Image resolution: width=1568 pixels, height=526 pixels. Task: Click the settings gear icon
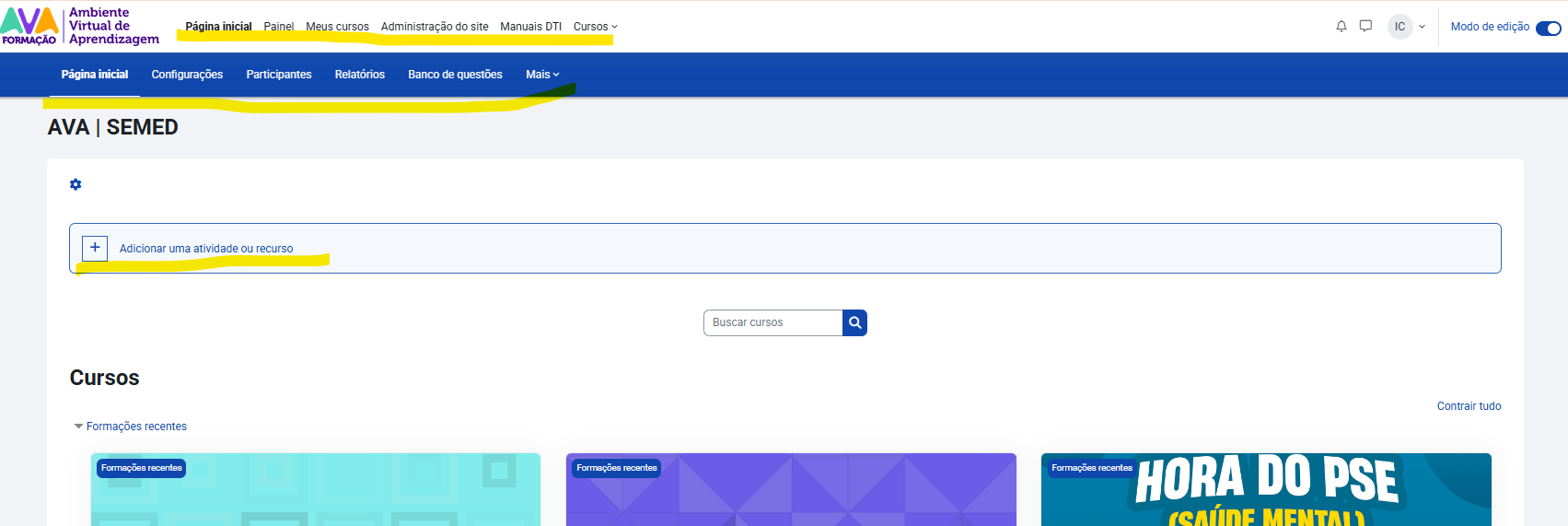(x=75, y=184)
